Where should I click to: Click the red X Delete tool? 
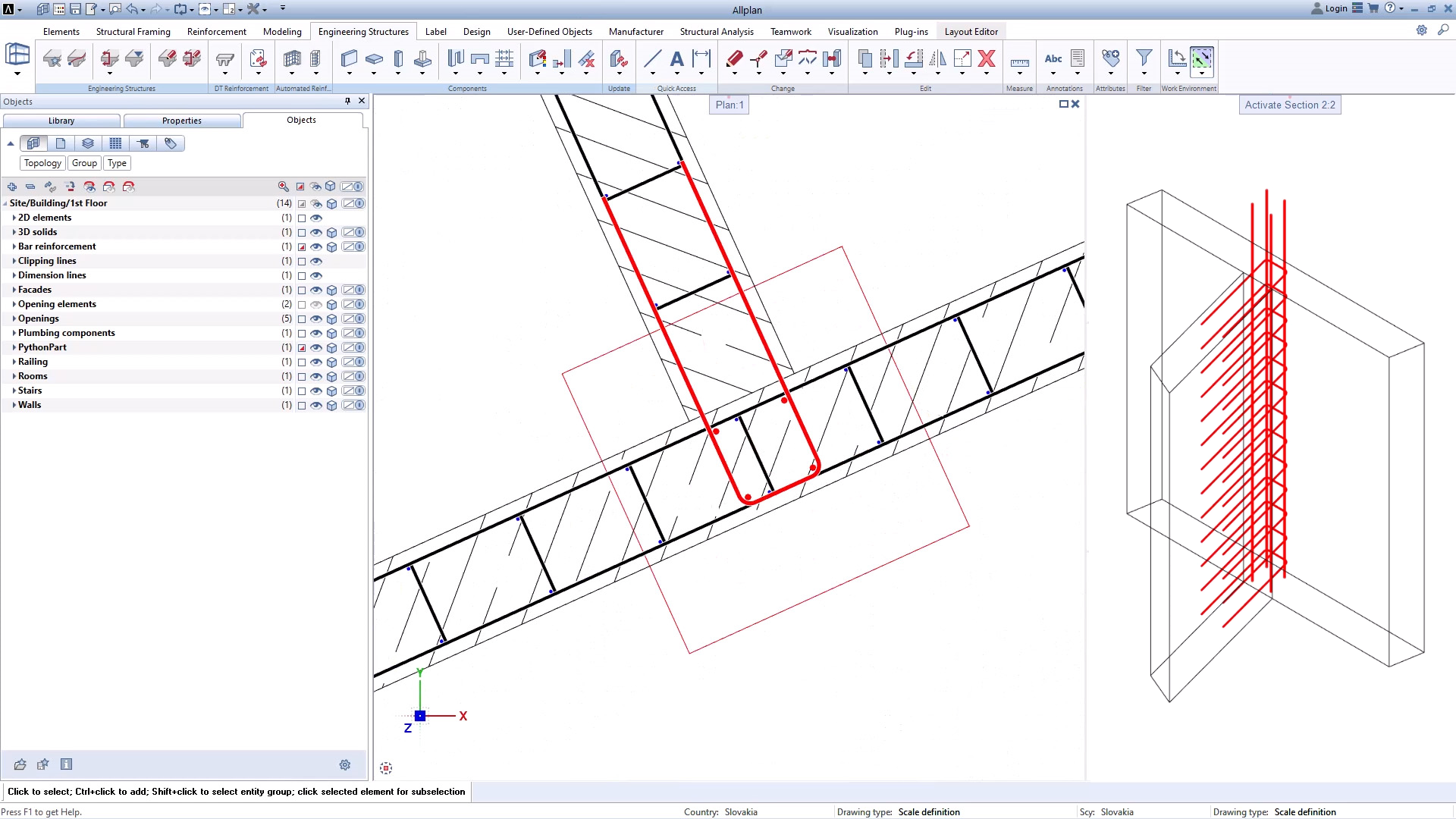[986, 58]
